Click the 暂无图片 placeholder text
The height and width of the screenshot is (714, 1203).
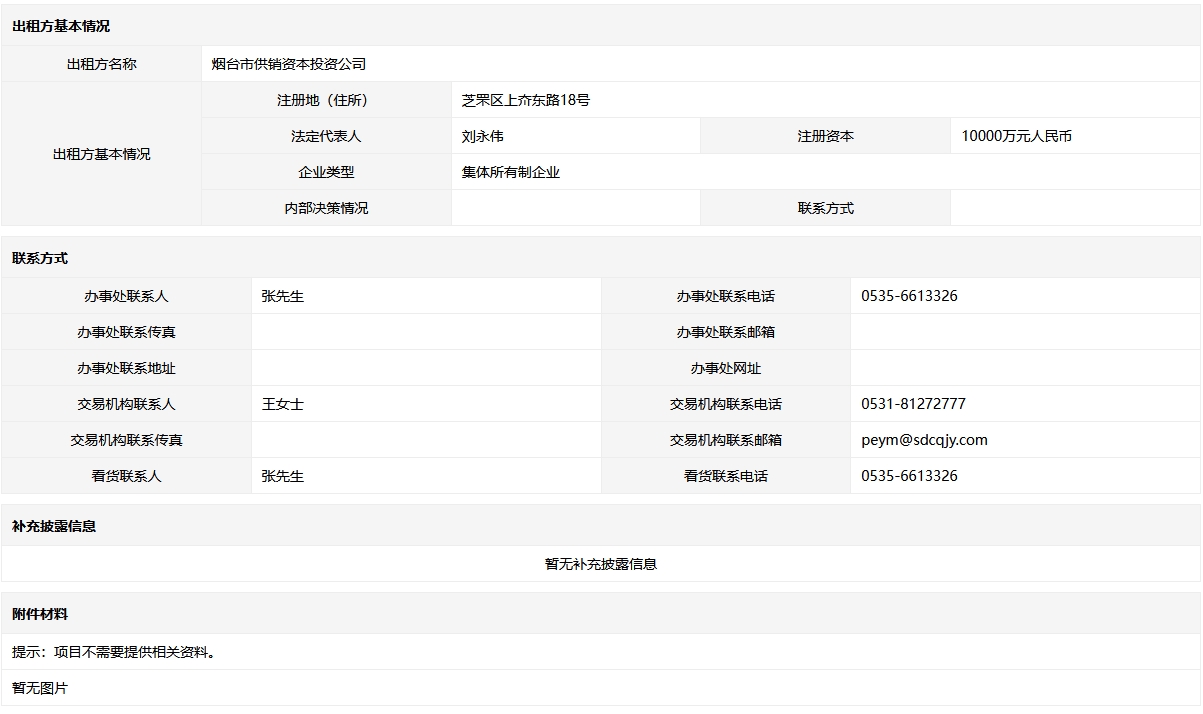40,688
